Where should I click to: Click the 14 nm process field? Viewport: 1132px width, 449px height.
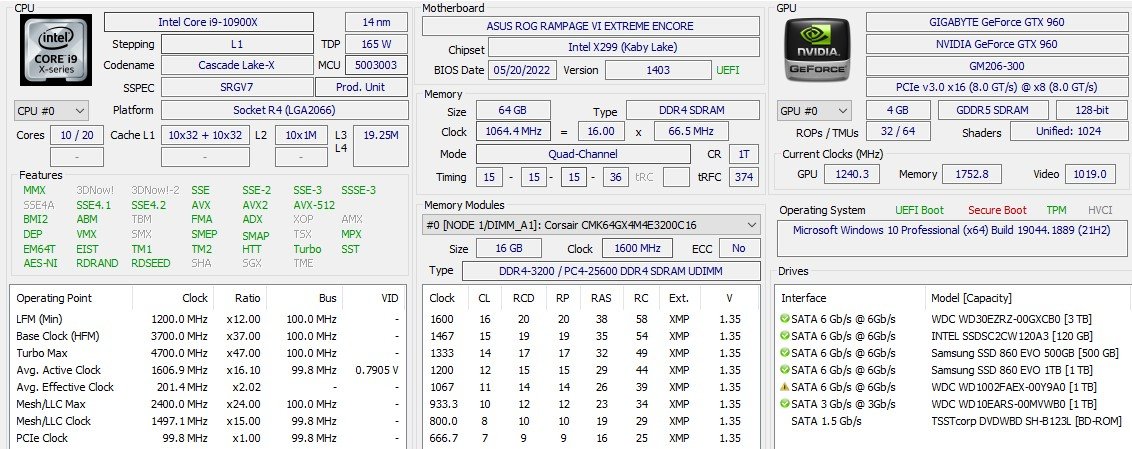[376, 22]
